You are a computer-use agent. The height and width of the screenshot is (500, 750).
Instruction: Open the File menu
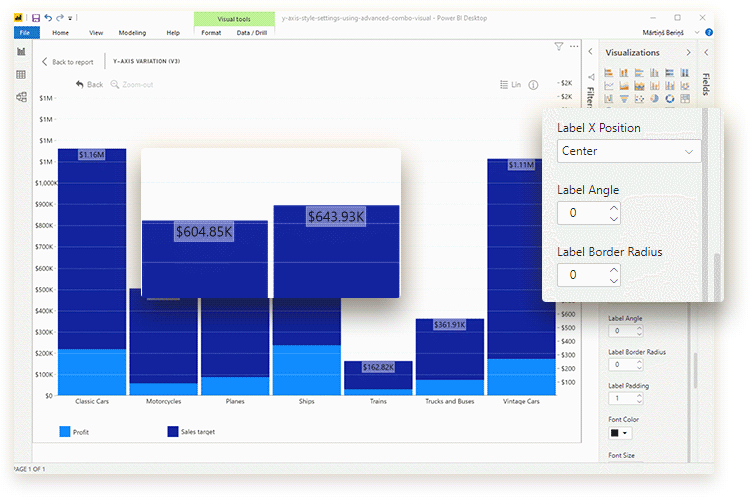(x=25, y=33)
